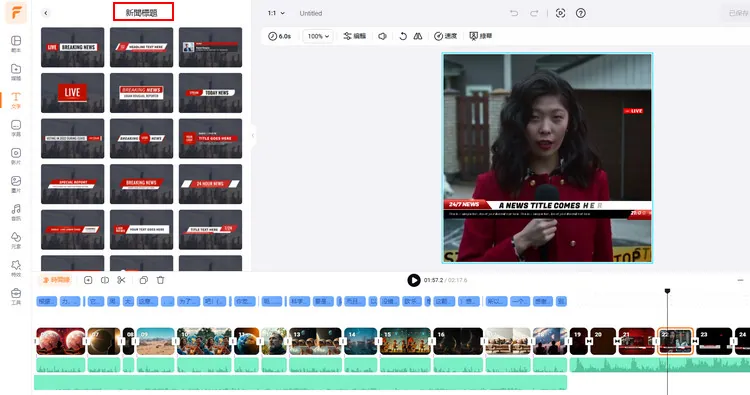Viewport: 750px width, 395px height.
Task: Choose 24 HOUR NEWS title template
Action: click(210, 184)
